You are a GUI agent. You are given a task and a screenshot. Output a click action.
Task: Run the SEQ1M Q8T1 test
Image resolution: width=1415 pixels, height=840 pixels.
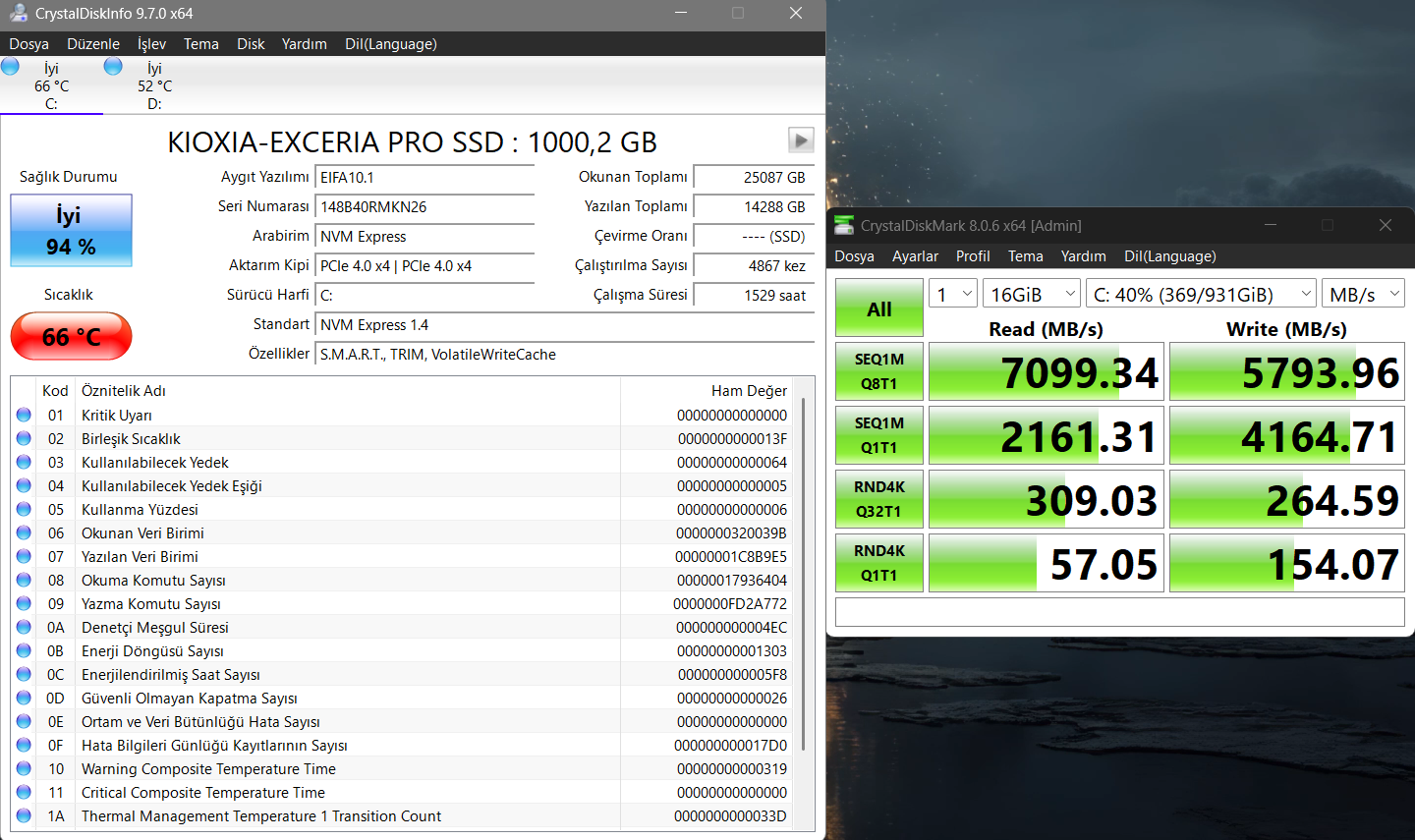click(x=879, y=371)
